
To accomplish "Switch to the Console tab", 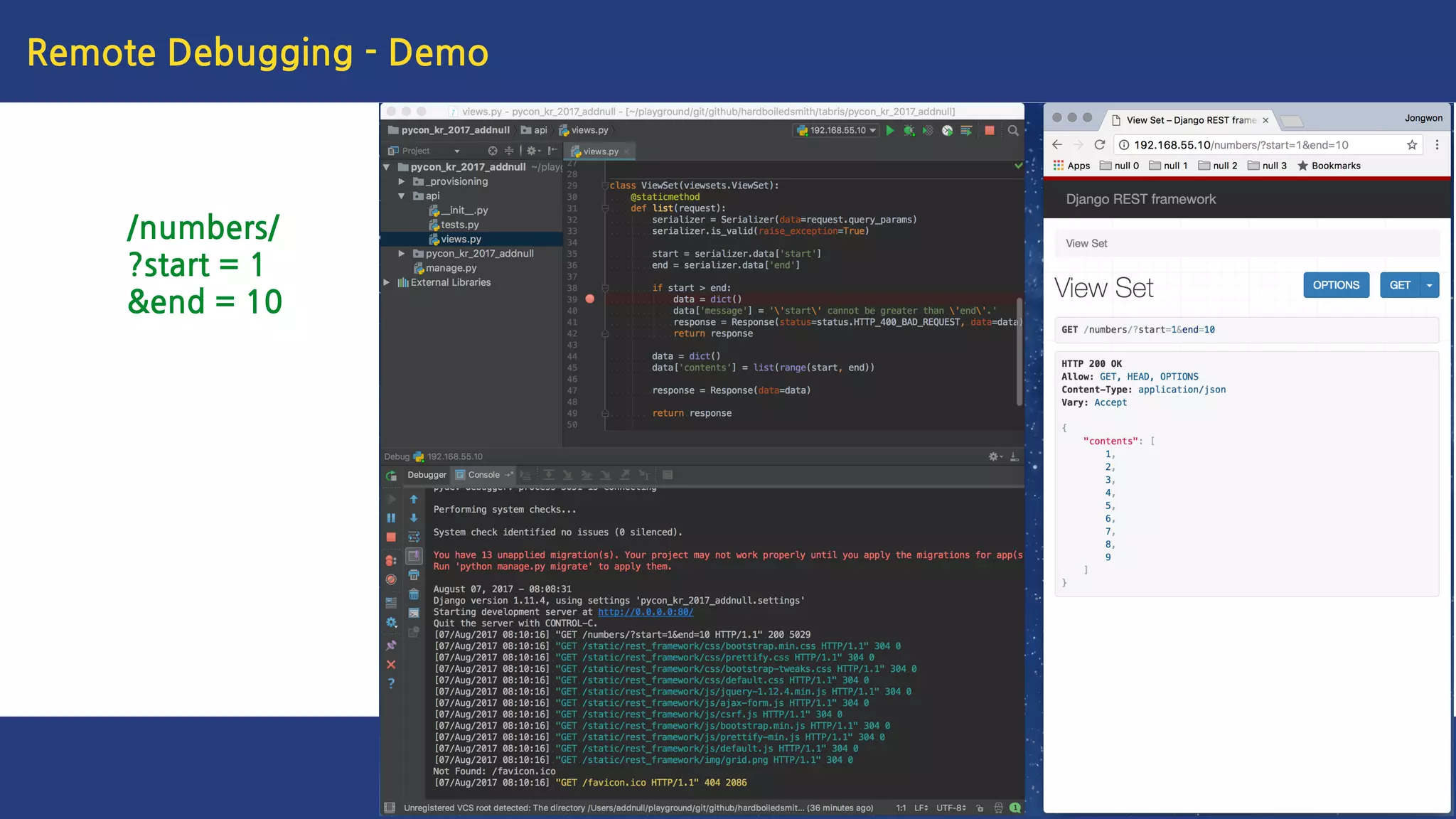I will (x=483, y=475).
